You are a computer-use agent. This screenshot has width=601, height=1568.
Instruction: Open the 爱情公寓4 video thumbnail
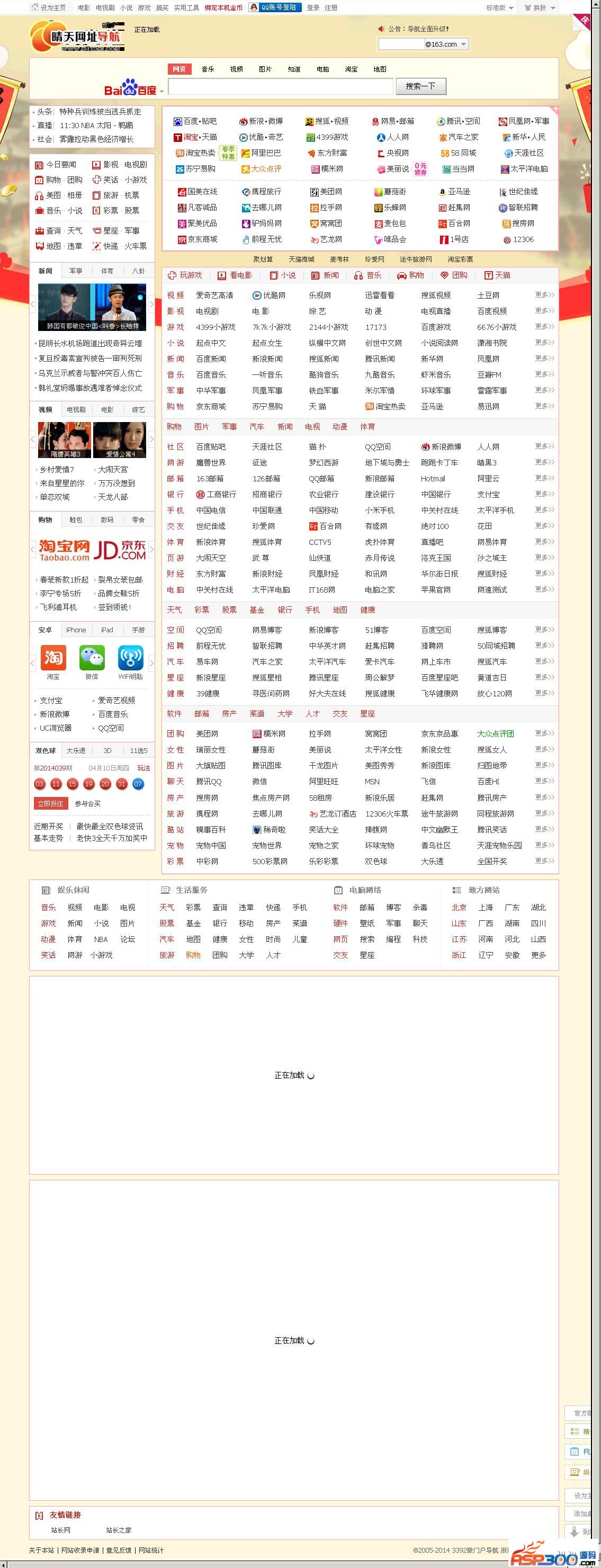(119, 440)
